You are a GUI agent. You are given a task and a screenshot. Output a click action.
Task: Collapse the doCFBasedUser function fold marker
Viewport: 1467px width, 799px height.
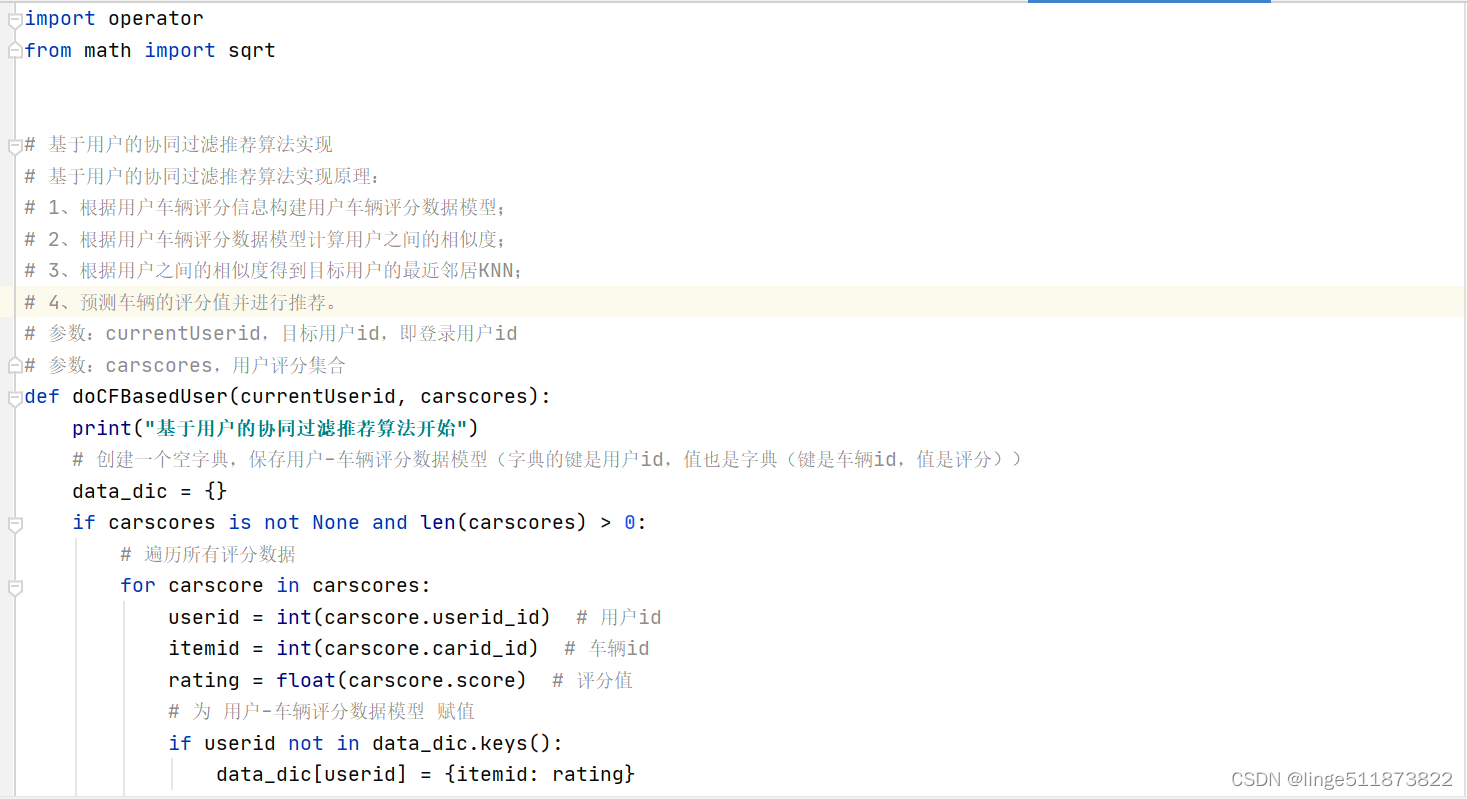coord(15,398)
